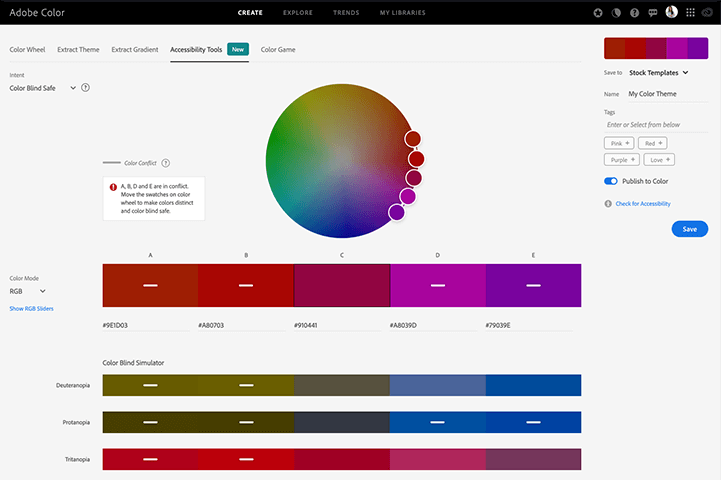This screenshot has height=480, width=721.
Task: Click the #A8039D hex field
Action: (x=433, y=326)
